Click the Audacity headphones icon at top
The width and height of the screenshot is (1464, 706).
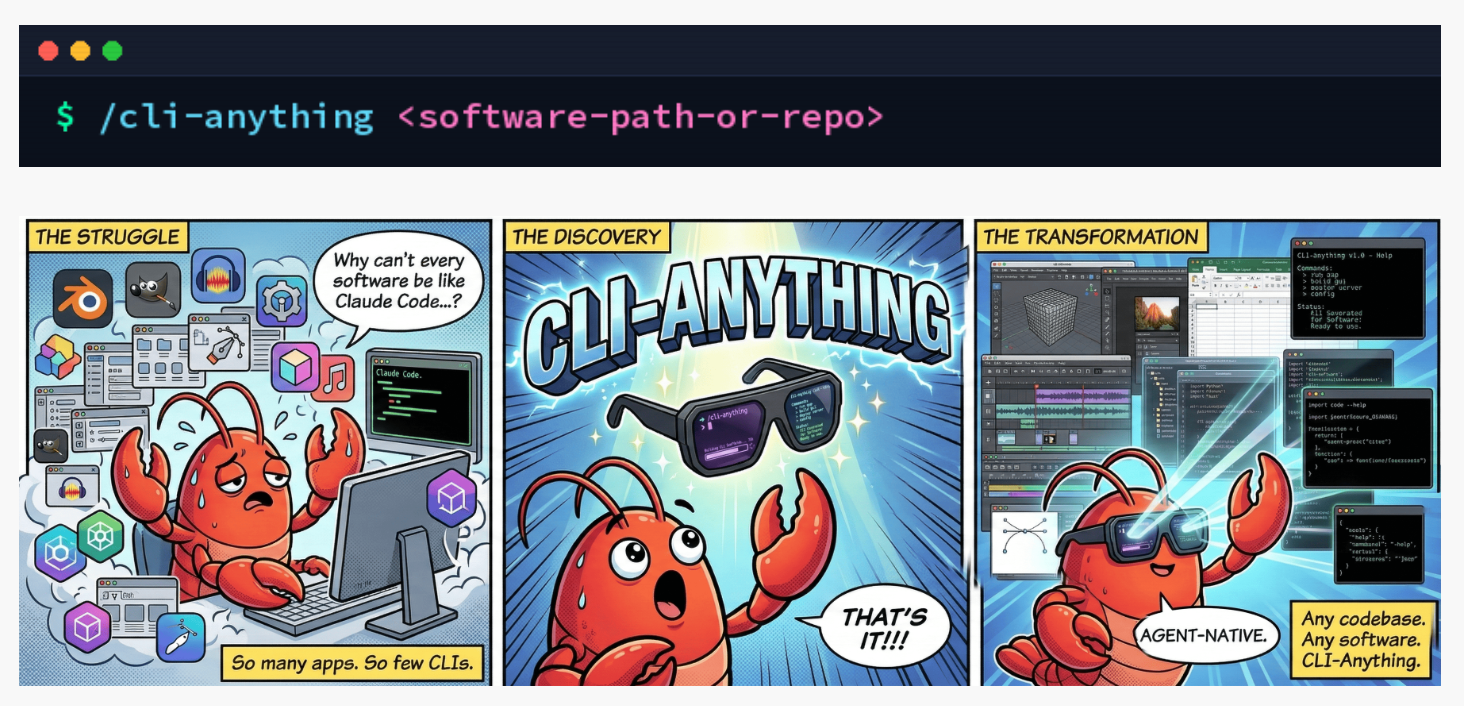click(218, 276)
